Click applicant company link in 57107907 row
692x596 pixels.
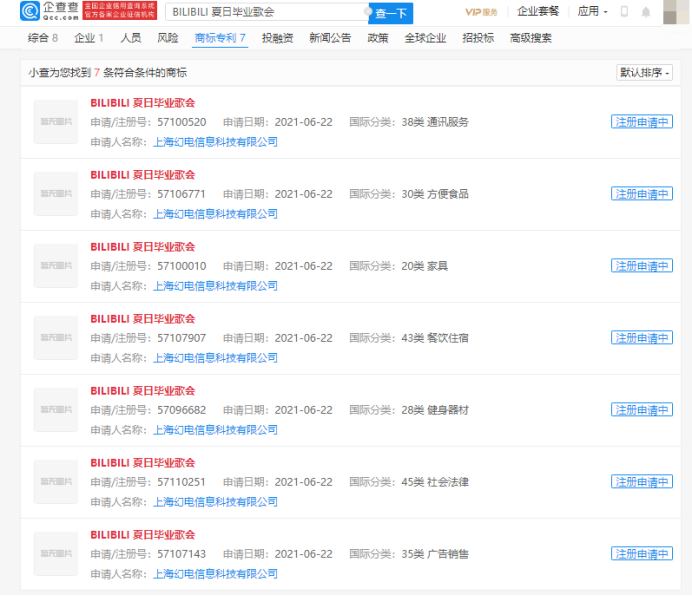click(215, 358)
